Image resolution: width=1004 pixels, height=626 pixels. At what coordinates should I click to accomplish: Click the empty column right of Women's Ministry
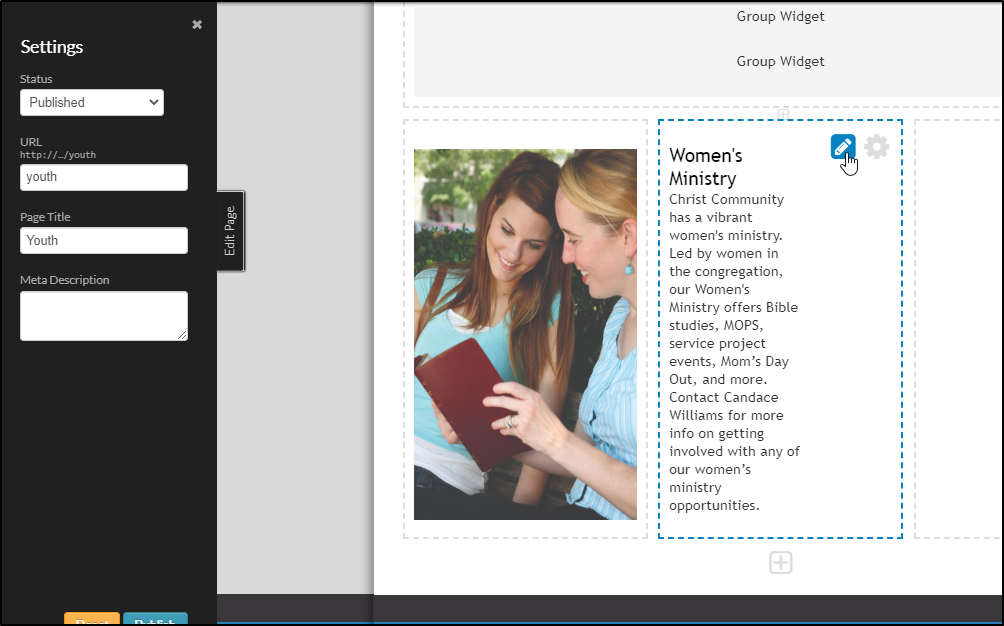(x=958, y=328)
